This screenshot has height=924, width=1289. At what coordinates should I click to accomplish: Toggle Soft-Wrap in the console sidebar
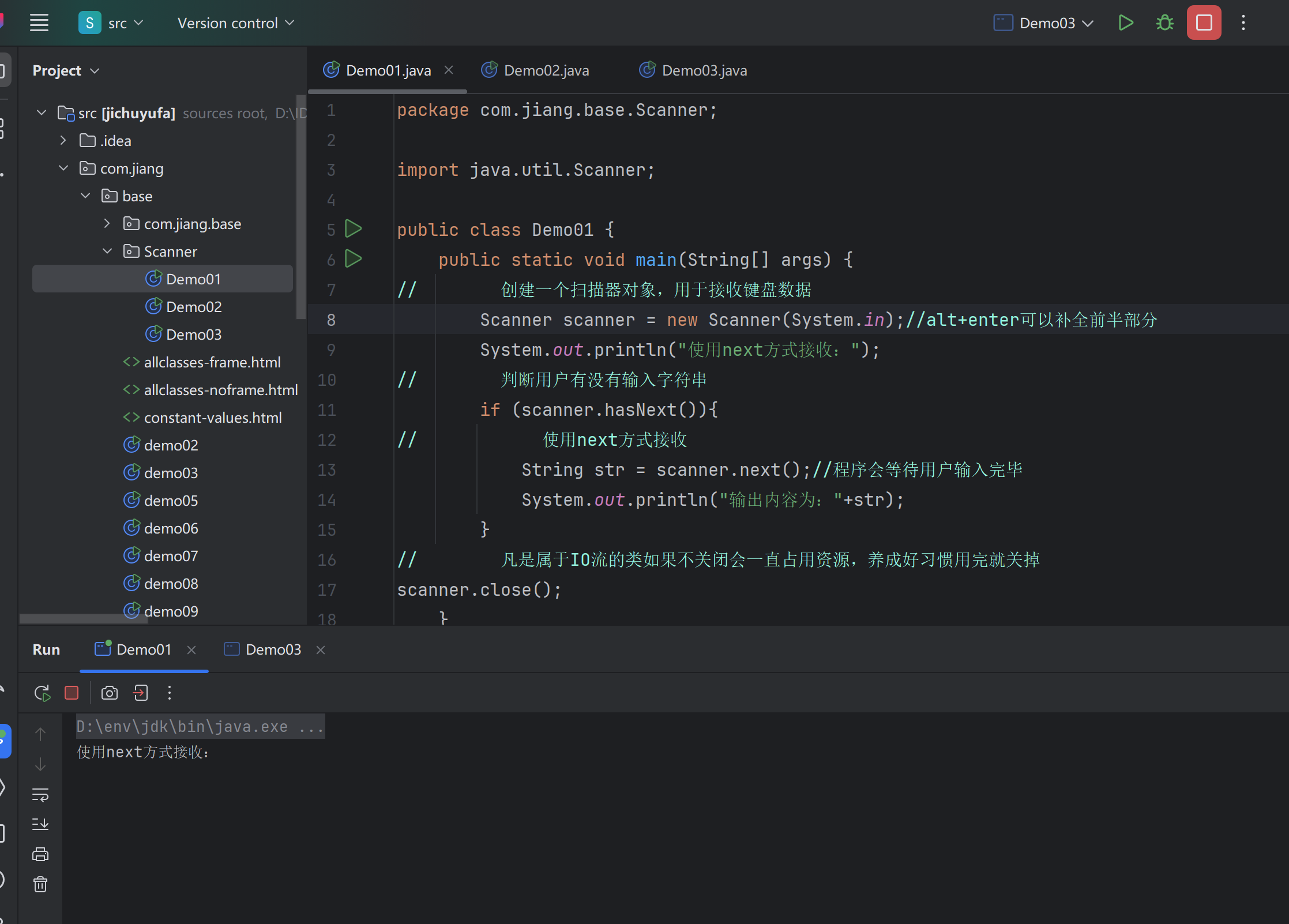40,794
